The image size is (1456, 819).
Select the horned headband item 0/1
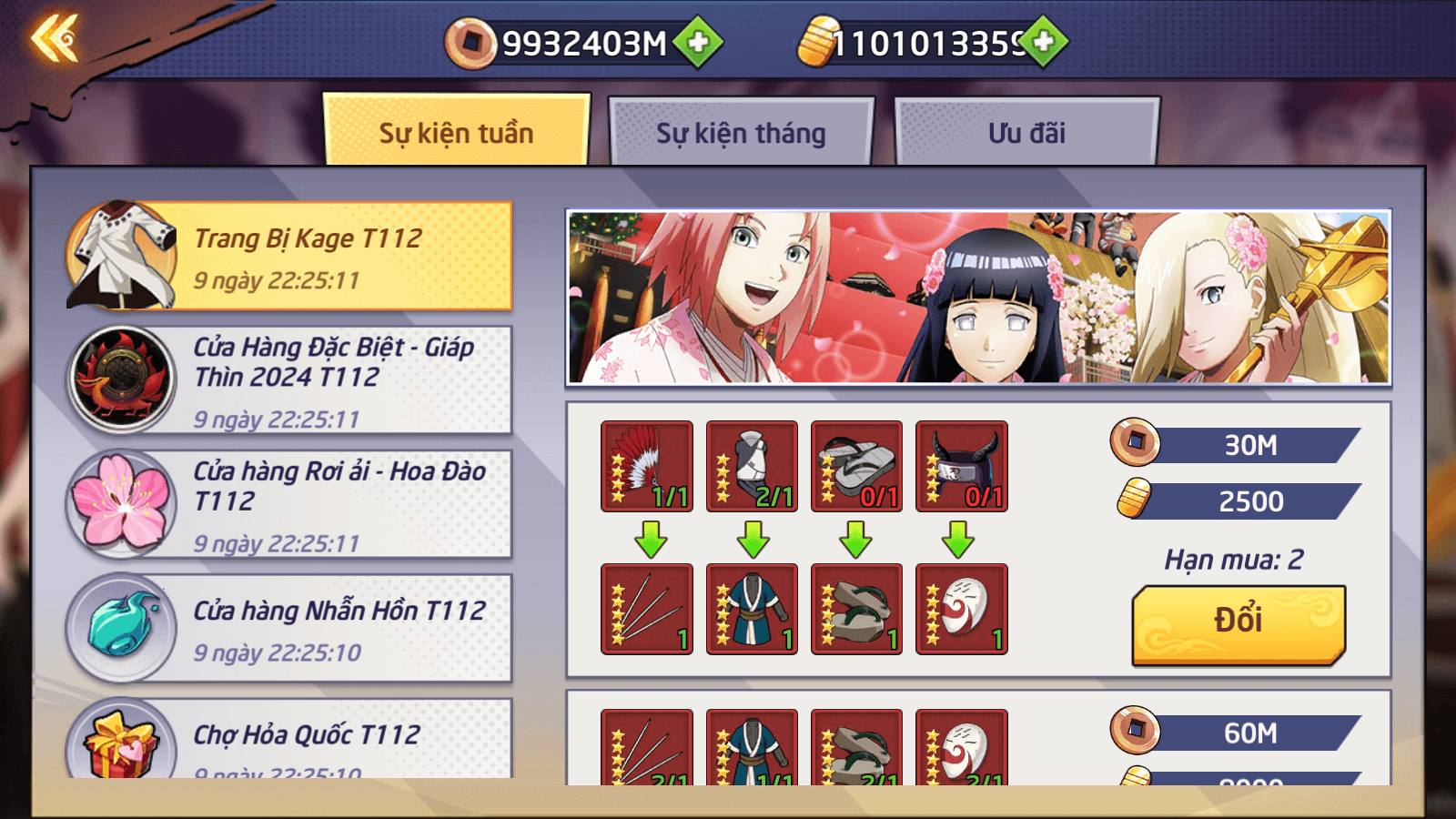click(x=962, y=466)
